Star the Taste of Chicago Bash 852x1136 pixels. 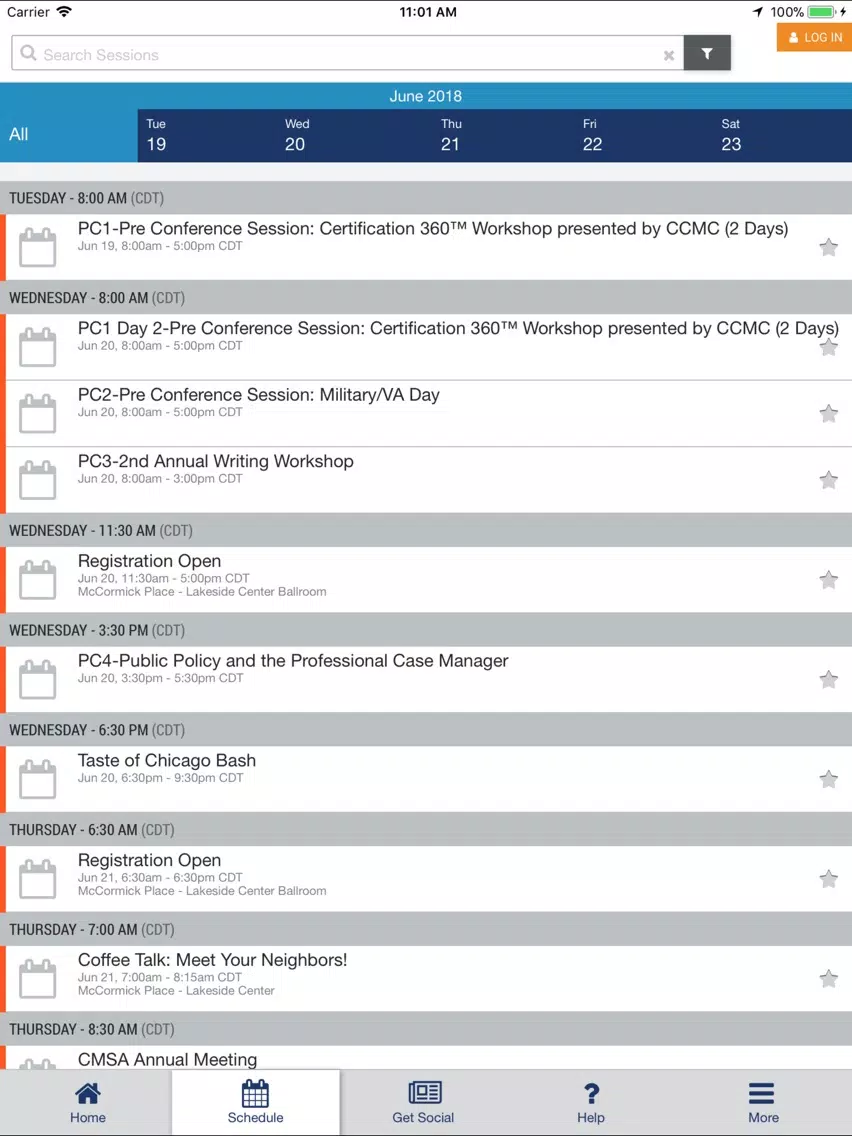point(828,780)
